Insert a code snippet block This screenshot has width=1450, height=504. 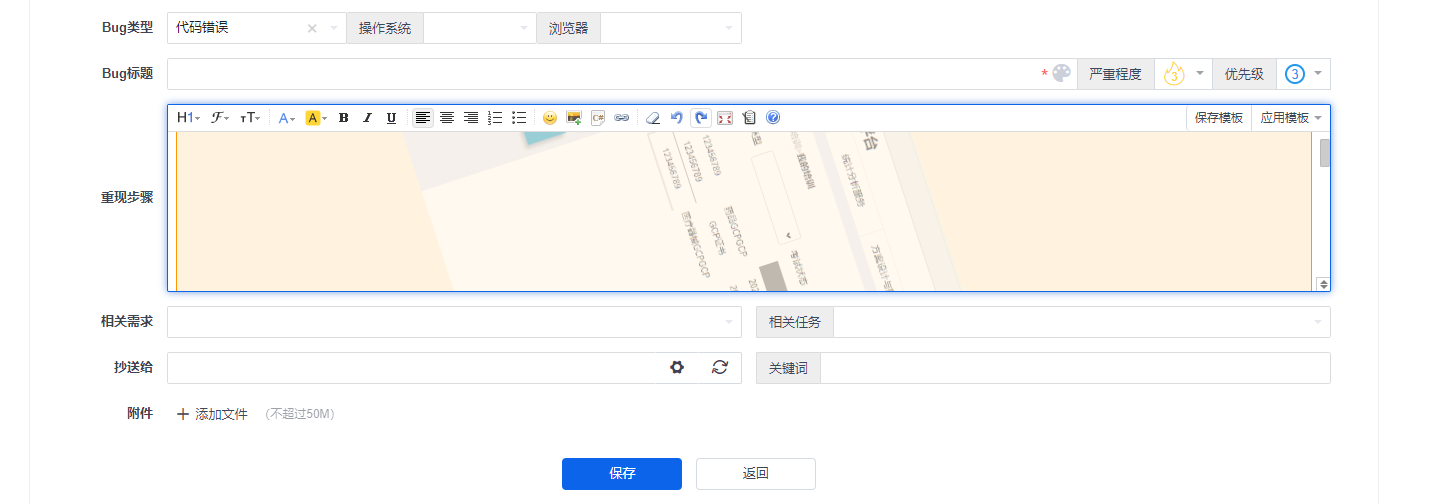click(x=598, y=118)
